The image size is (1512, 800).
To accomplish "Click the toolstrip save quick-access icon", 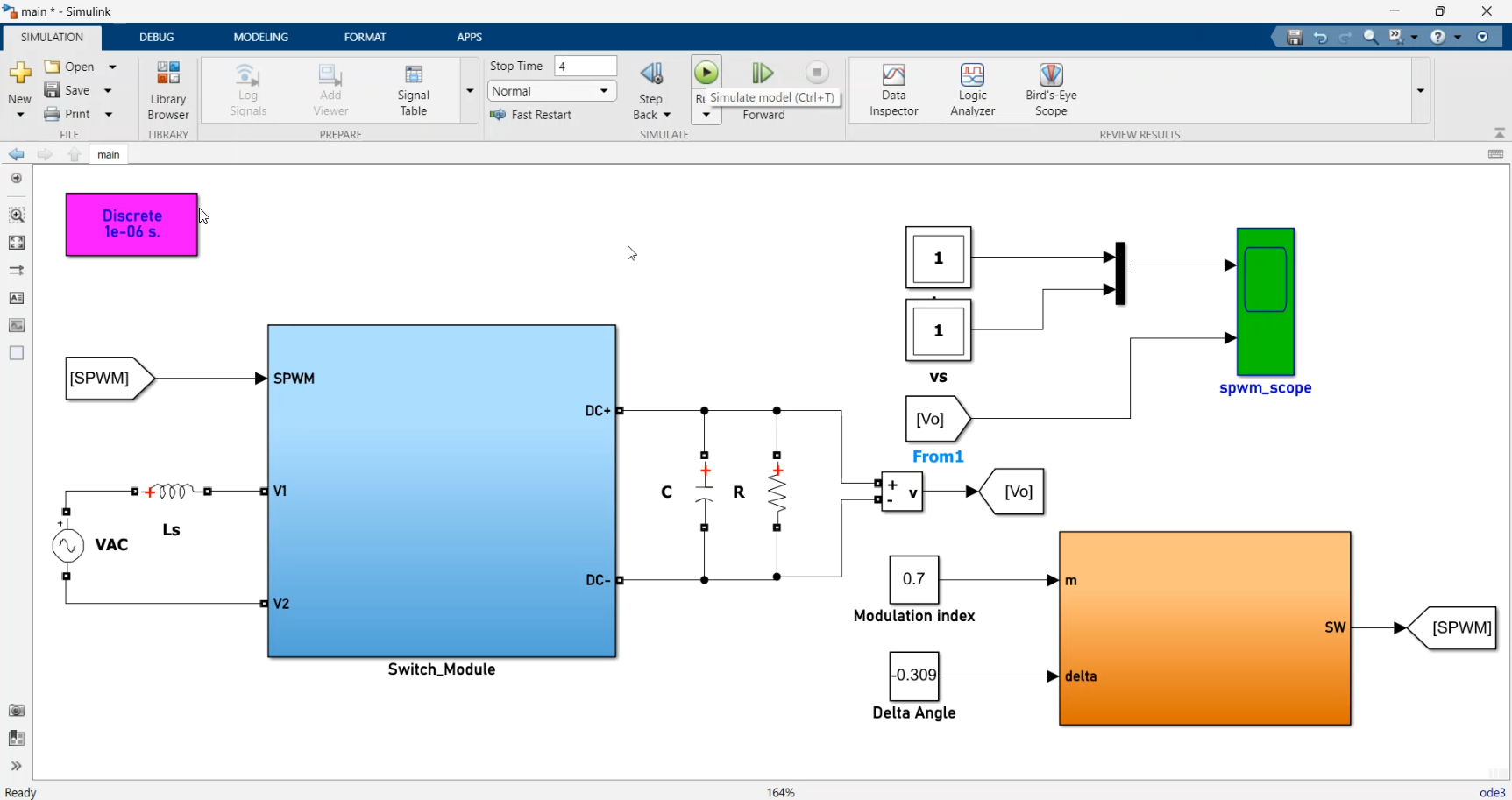I will coord(1295,37).
